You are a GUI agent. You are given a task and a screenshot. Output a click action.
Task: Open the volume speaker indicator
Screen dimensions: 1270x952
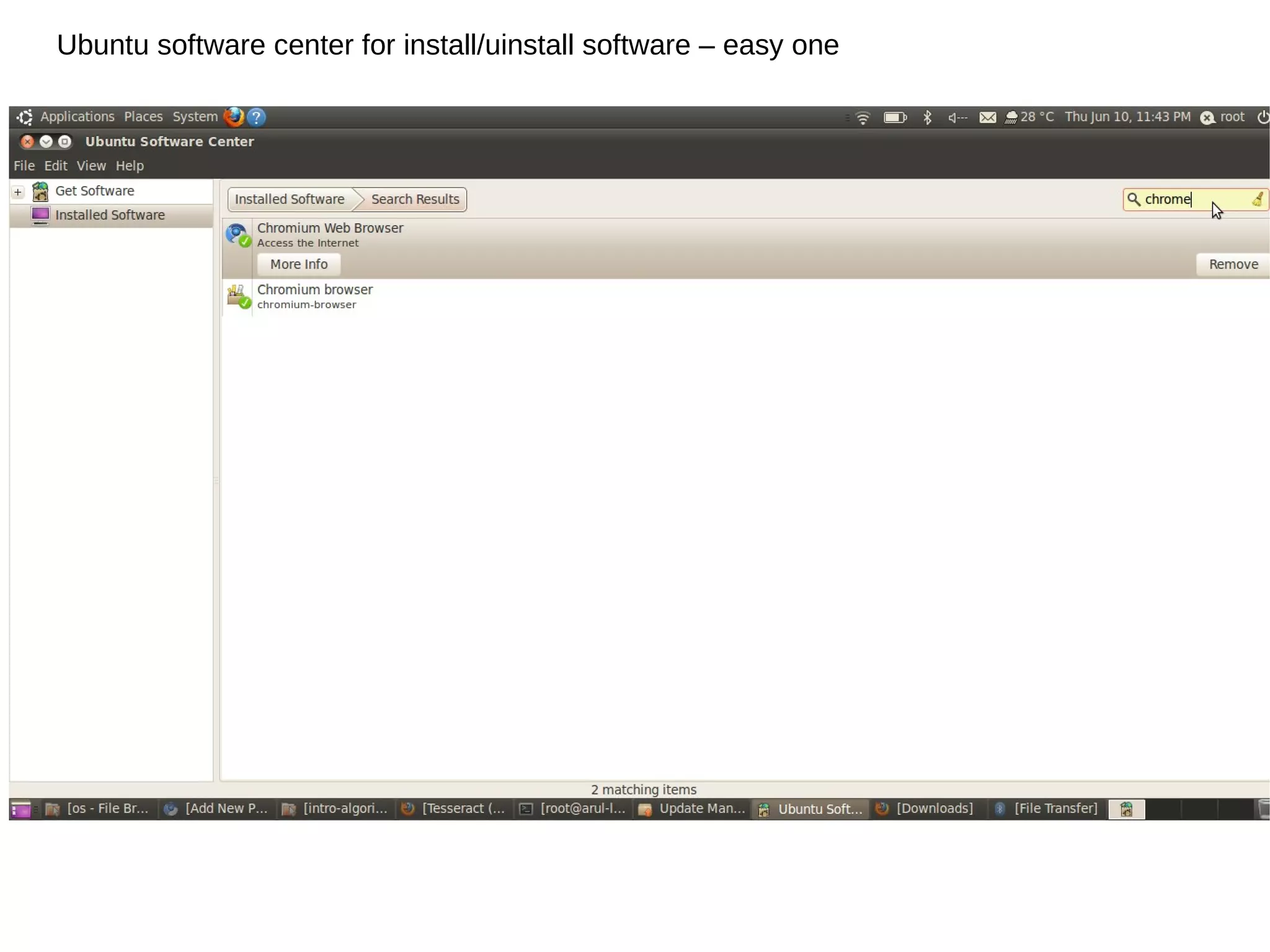point(957,117)
